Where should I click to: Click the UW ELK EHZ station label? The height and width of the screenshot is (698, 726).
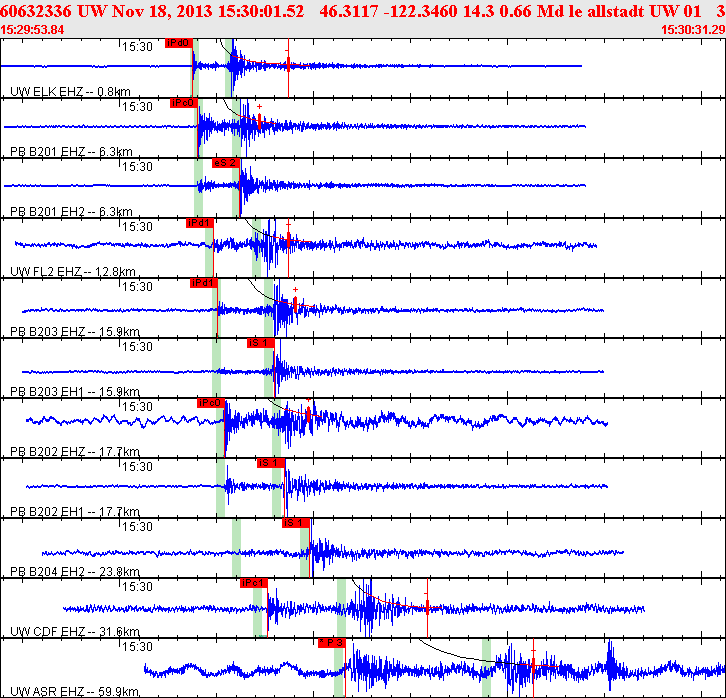[70, 91]
